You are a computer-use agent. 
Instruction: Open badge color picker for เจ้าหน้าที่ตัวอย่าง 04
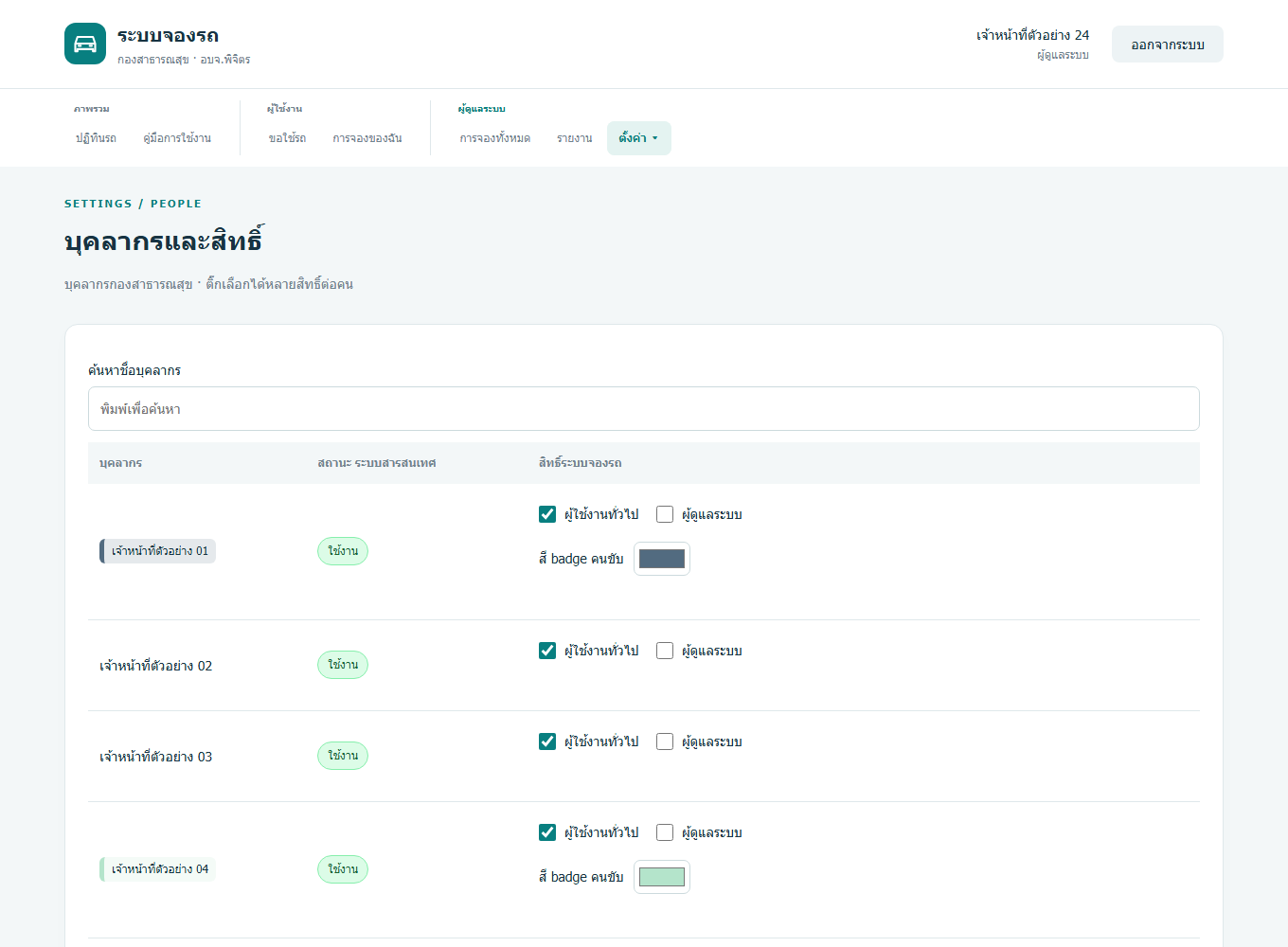coord(662,877)
